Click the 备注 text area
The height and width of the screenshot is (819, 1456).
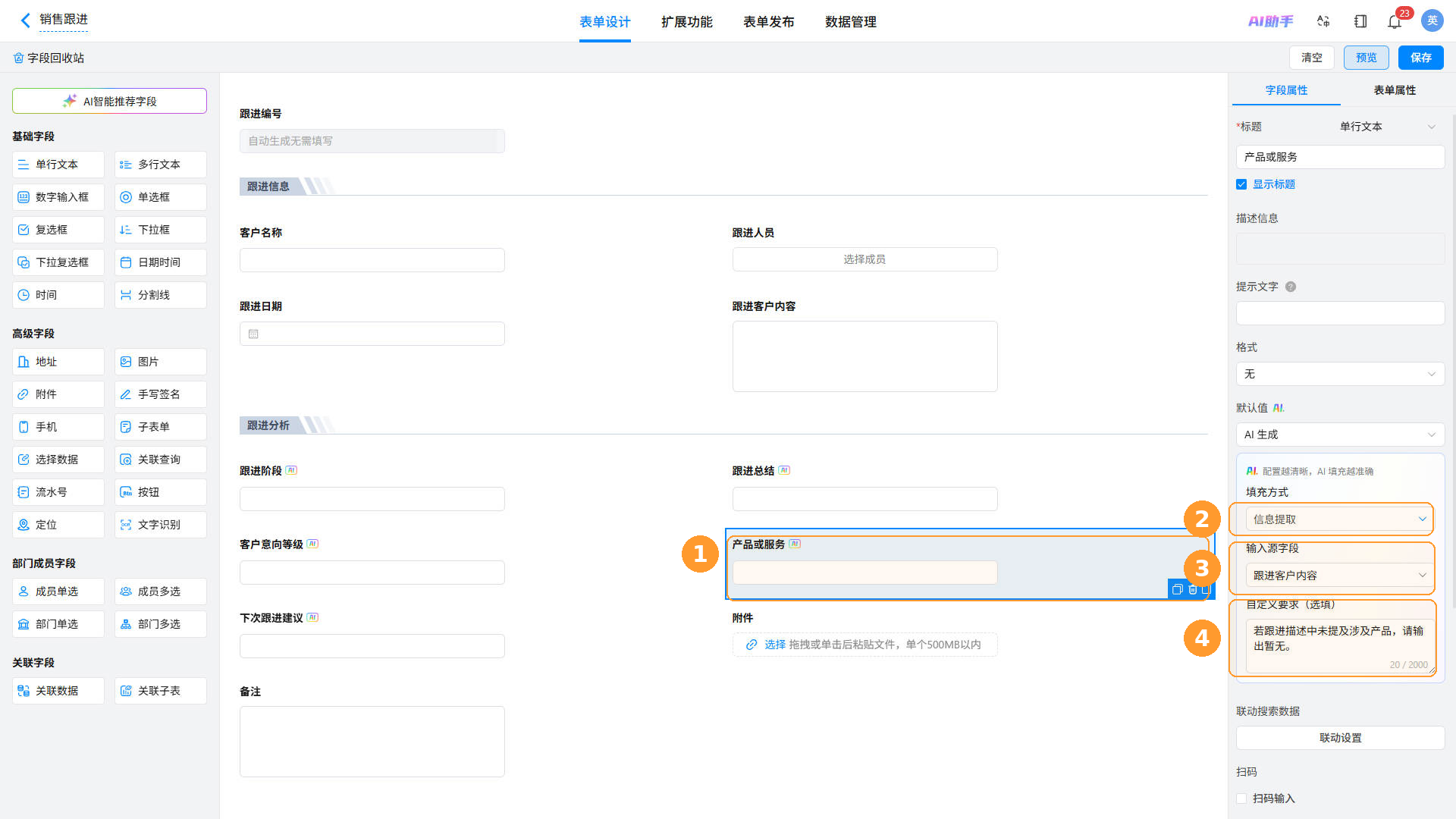click(x=372, y=742)
